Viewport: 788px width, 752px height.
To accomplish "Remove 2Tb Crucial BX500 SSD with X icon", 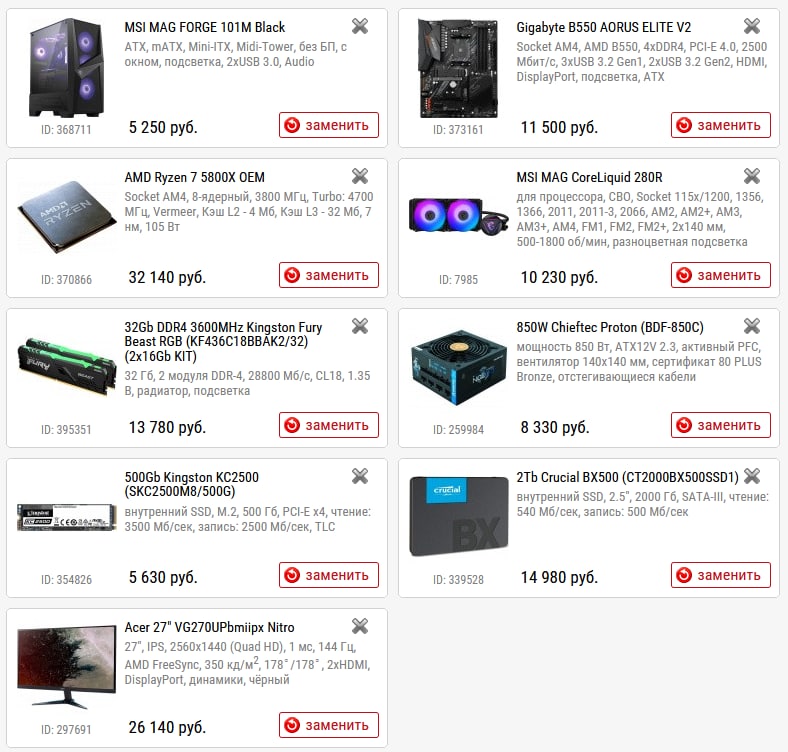I will coord(752,476).
